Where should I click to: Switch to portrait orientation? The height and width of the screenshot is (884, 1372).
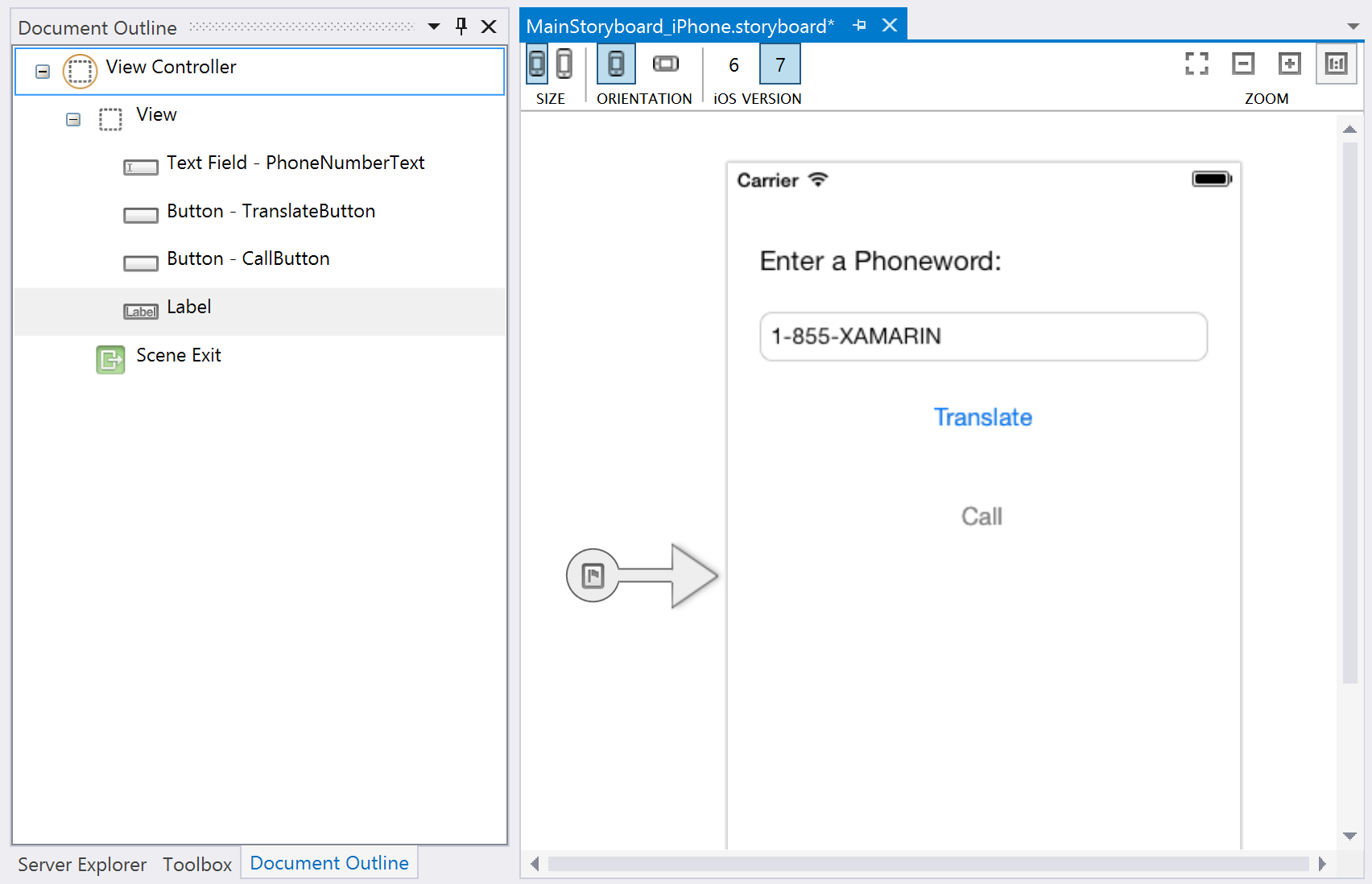pos(616,64)
